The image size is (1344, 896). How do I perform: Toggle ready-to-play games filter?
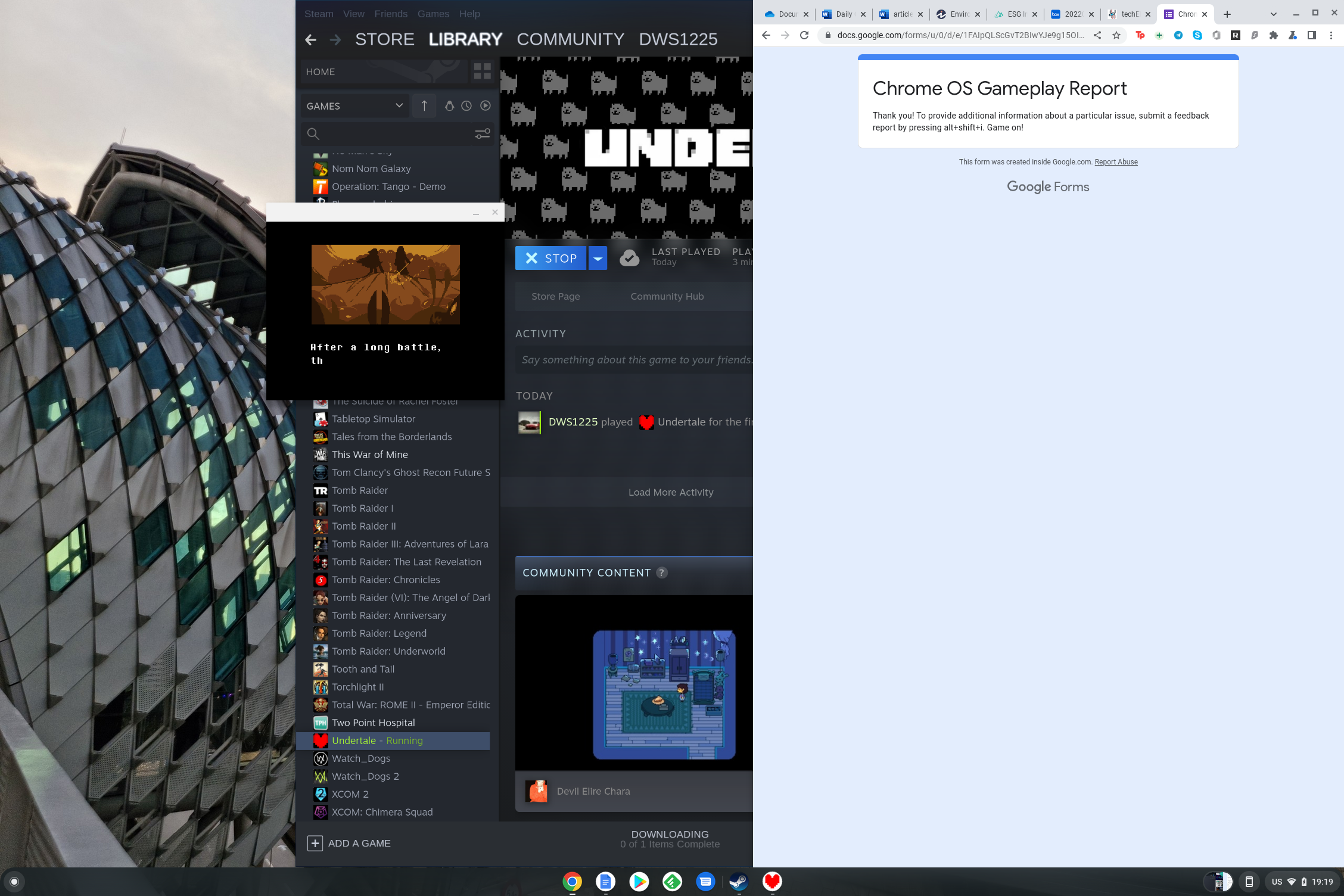(486, 105)
